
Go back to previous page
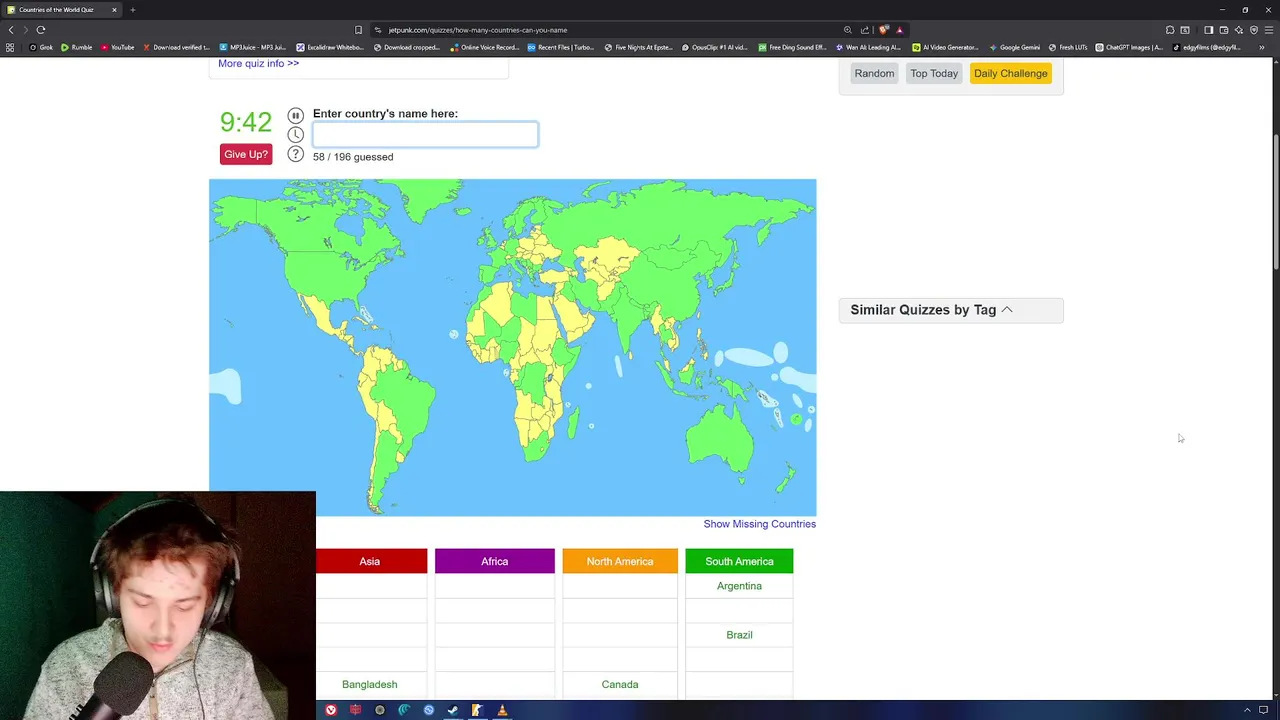[11, 30]
